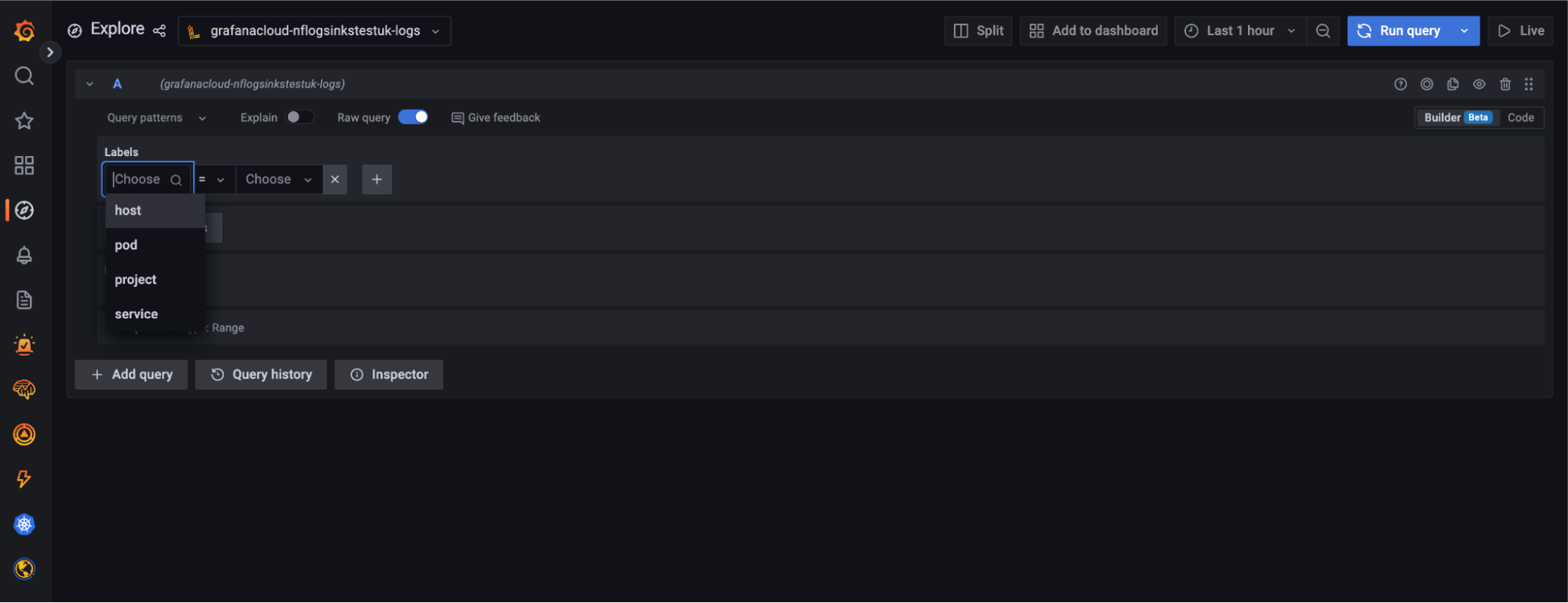
Task: Click the Give feedback link
Action: (x=496, y=118)
